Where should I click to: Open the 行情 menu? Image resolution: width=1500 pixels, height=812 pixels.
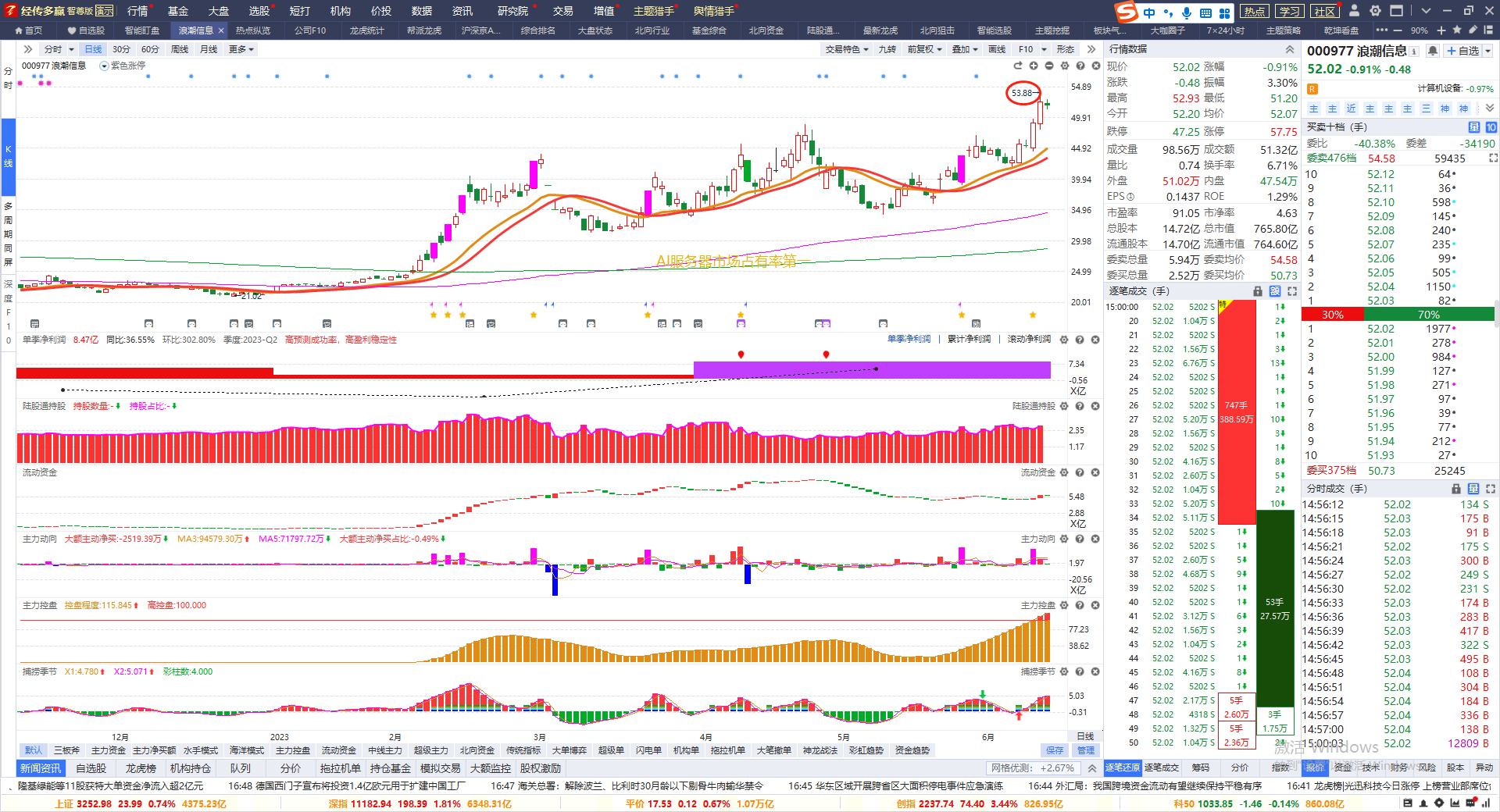tap(137, 11)
